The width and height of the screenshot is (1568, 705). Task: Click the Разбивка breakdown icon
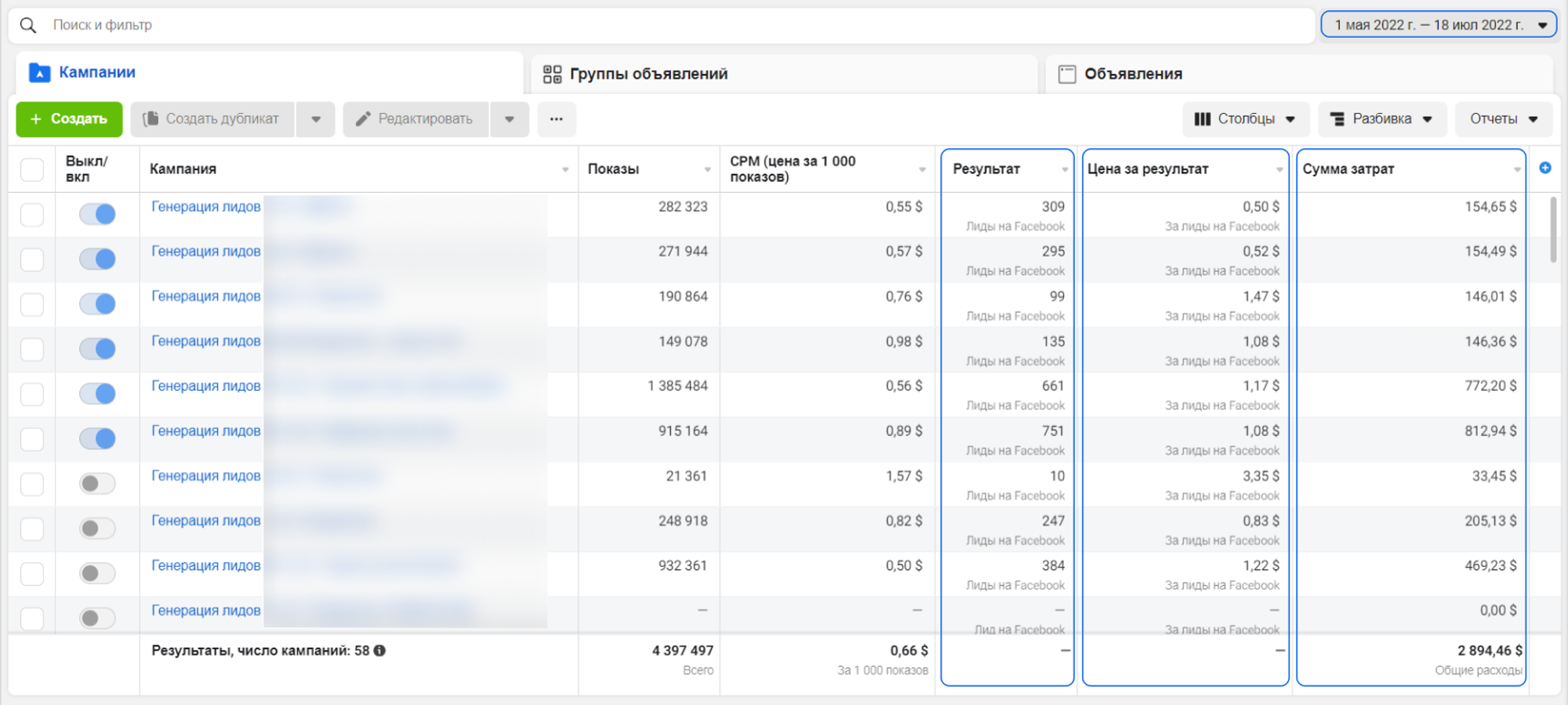pyautogui.click(x=1338, y=119)
